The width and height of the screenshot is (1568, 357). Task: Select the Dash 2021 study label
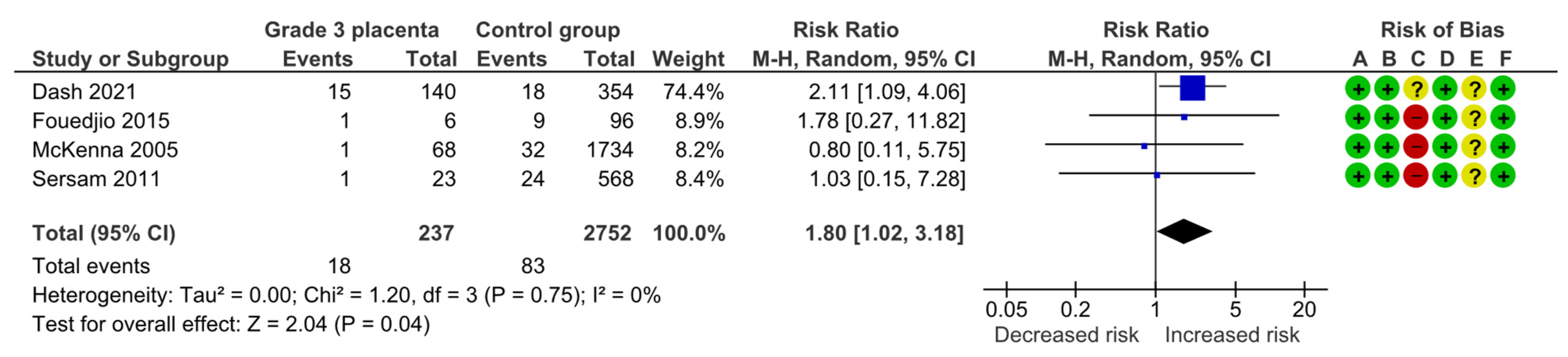click(x=84, y=92)
